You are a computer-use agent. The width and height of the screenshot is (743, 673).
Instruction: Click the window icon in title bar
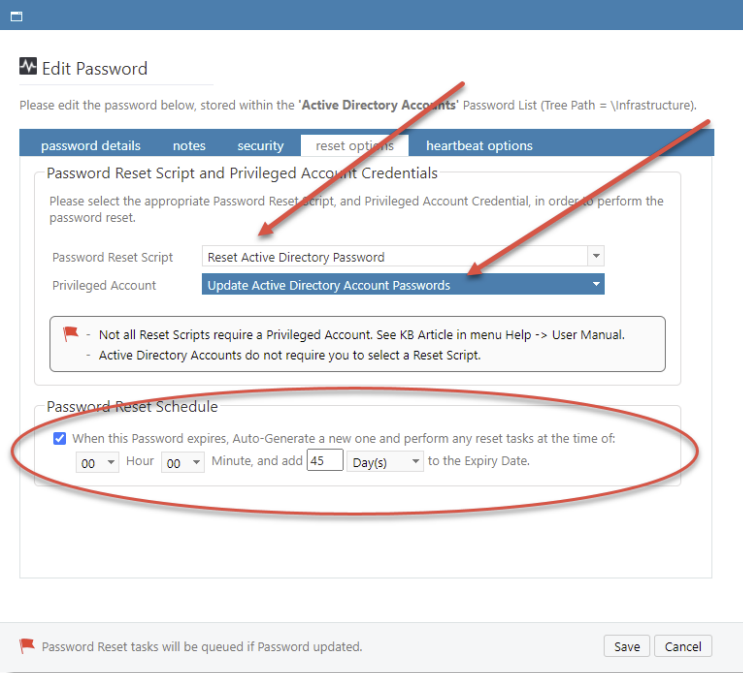point(16,17)
